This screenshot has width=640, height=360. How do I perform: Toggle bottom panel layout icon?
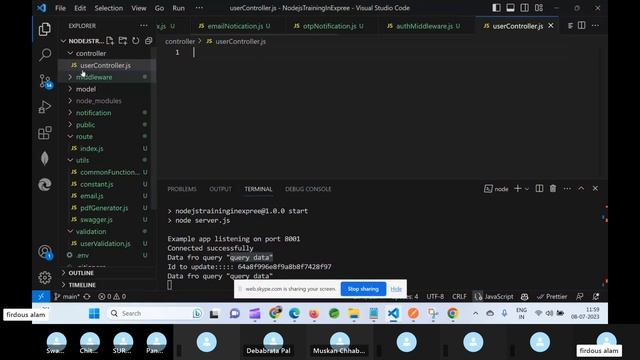[510, 8]
